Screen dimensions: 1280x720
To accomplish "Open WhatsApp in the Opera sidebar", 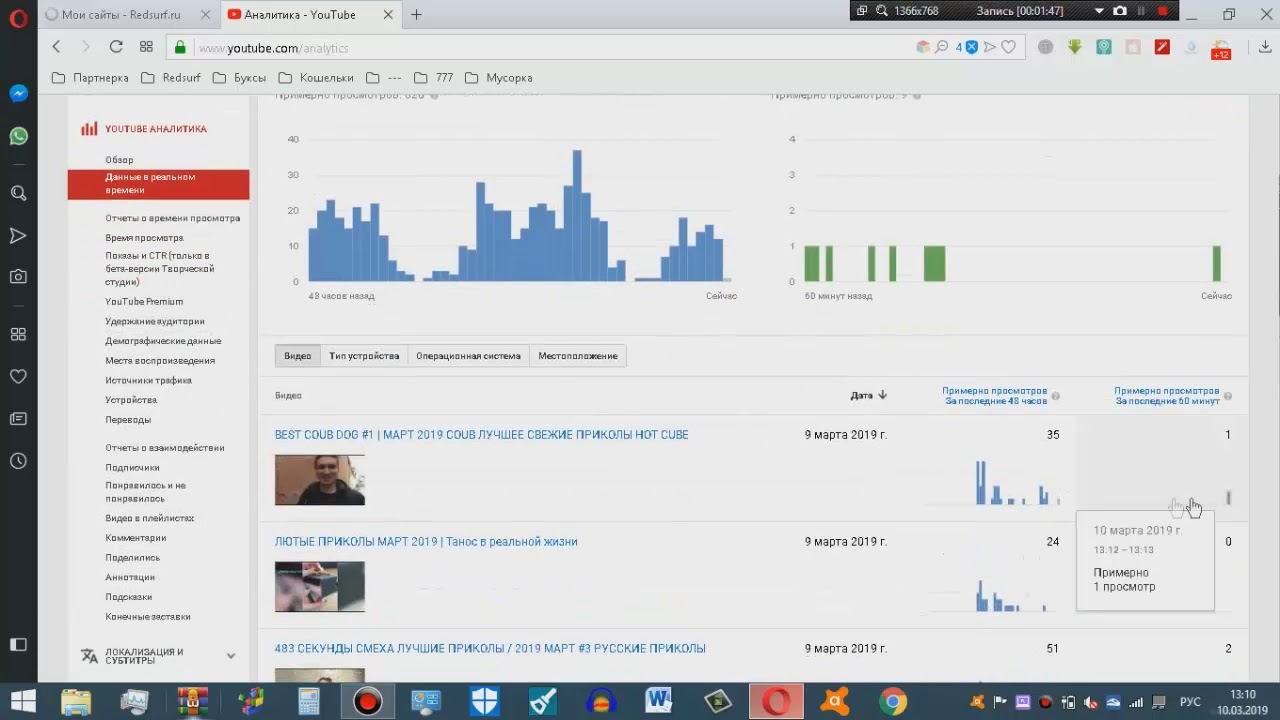I will 18,136.
